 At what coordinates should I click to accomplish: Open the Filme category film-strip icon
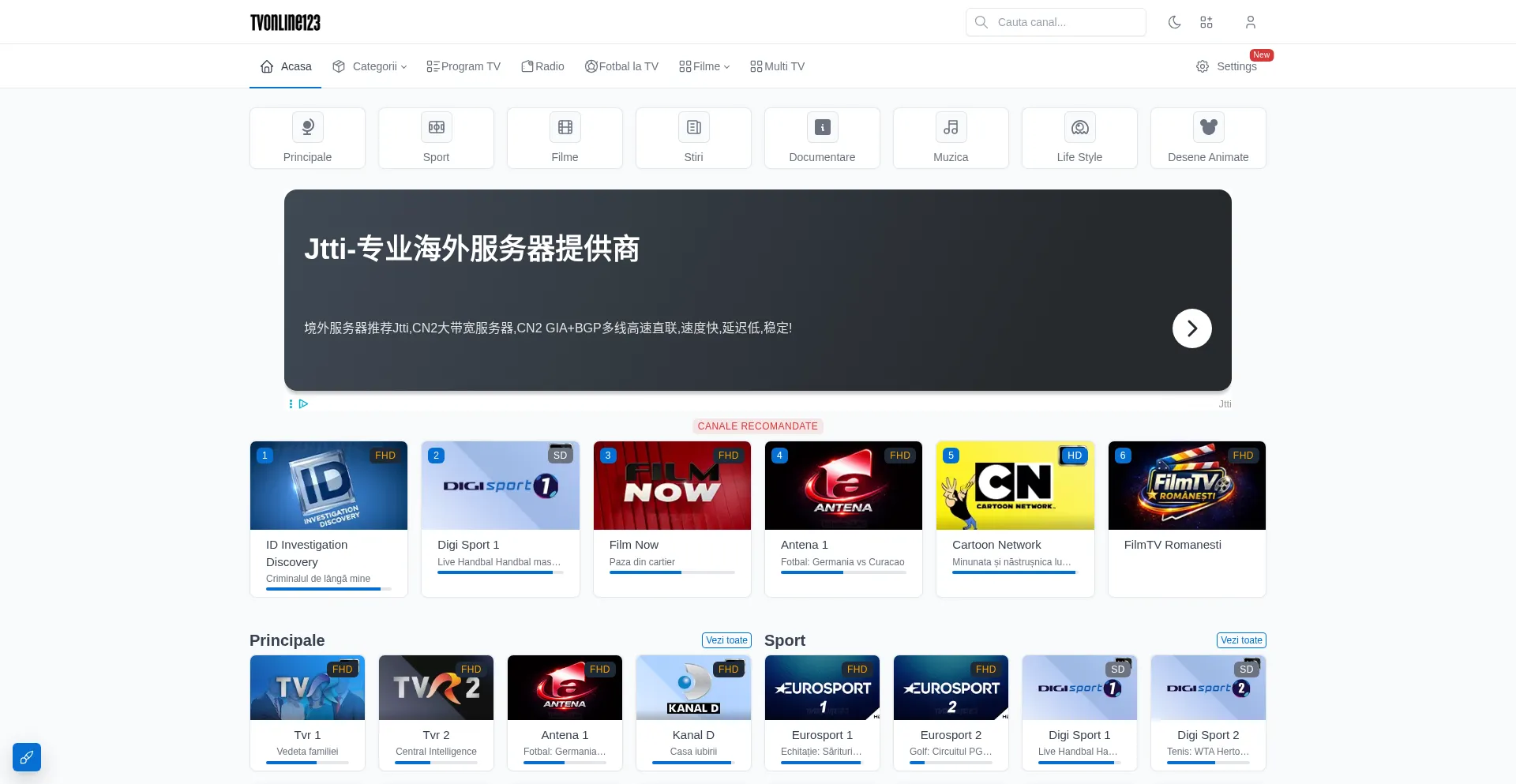coord(565,127)
